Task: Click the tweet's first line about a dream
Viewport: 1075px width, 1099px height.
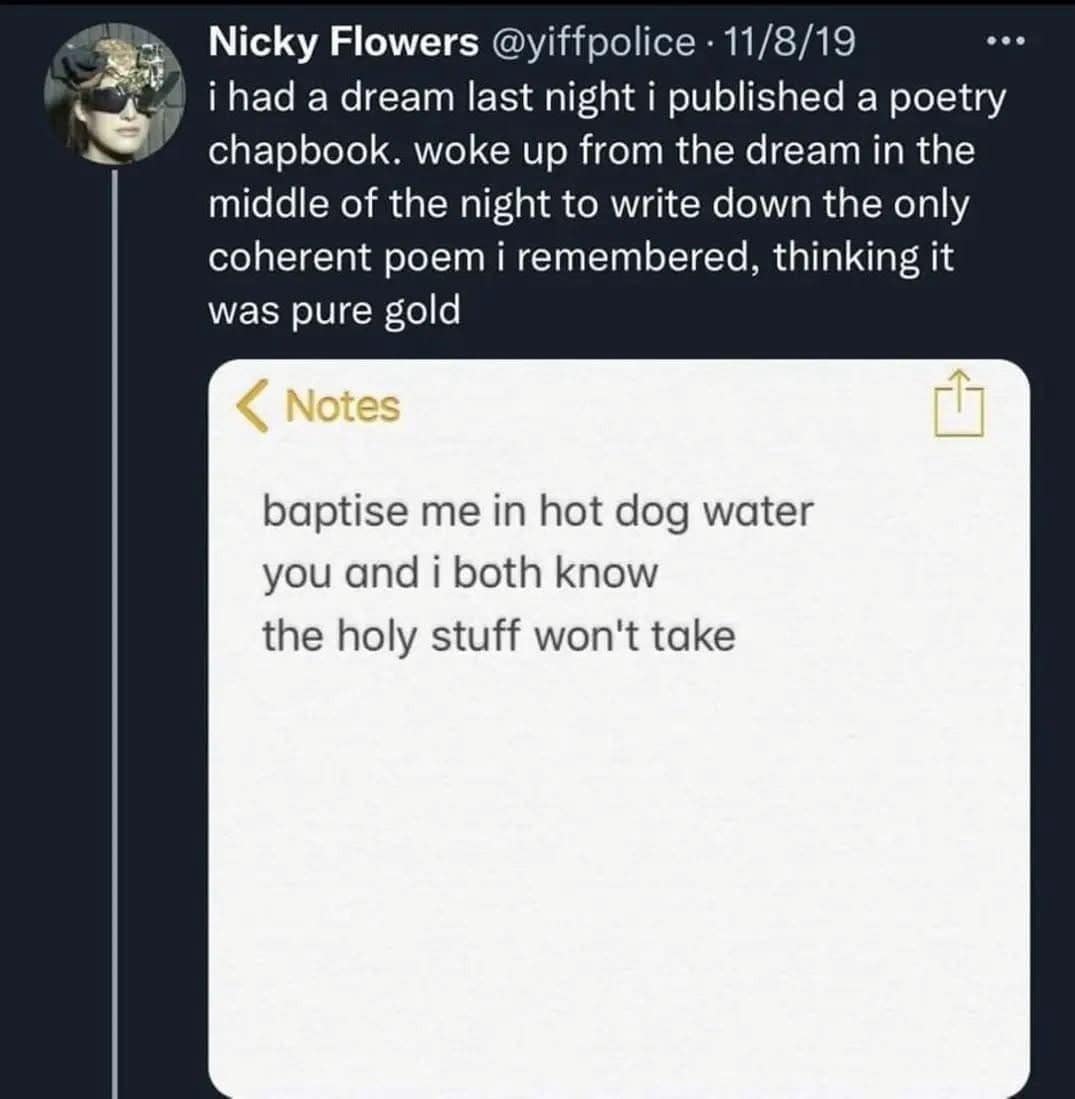Action: pyautogui.click(x=606, y=97)
